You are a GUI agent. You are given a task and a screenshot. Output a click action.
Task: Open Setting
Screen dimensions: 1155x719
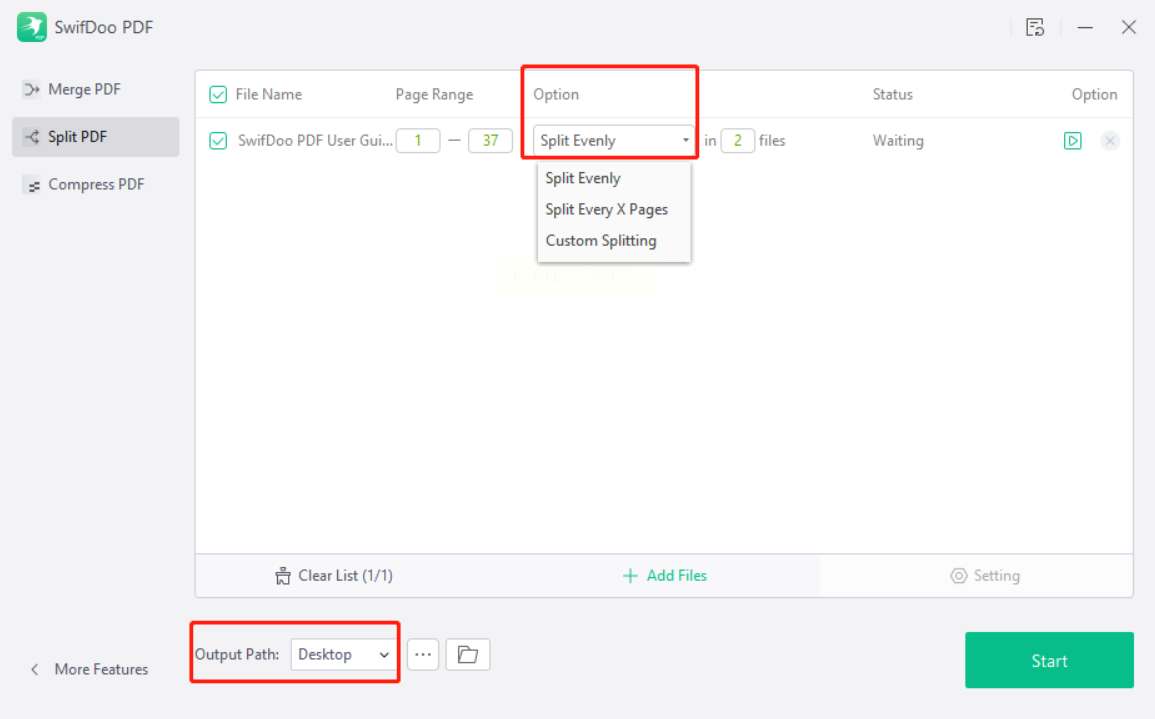pos(985,575)
